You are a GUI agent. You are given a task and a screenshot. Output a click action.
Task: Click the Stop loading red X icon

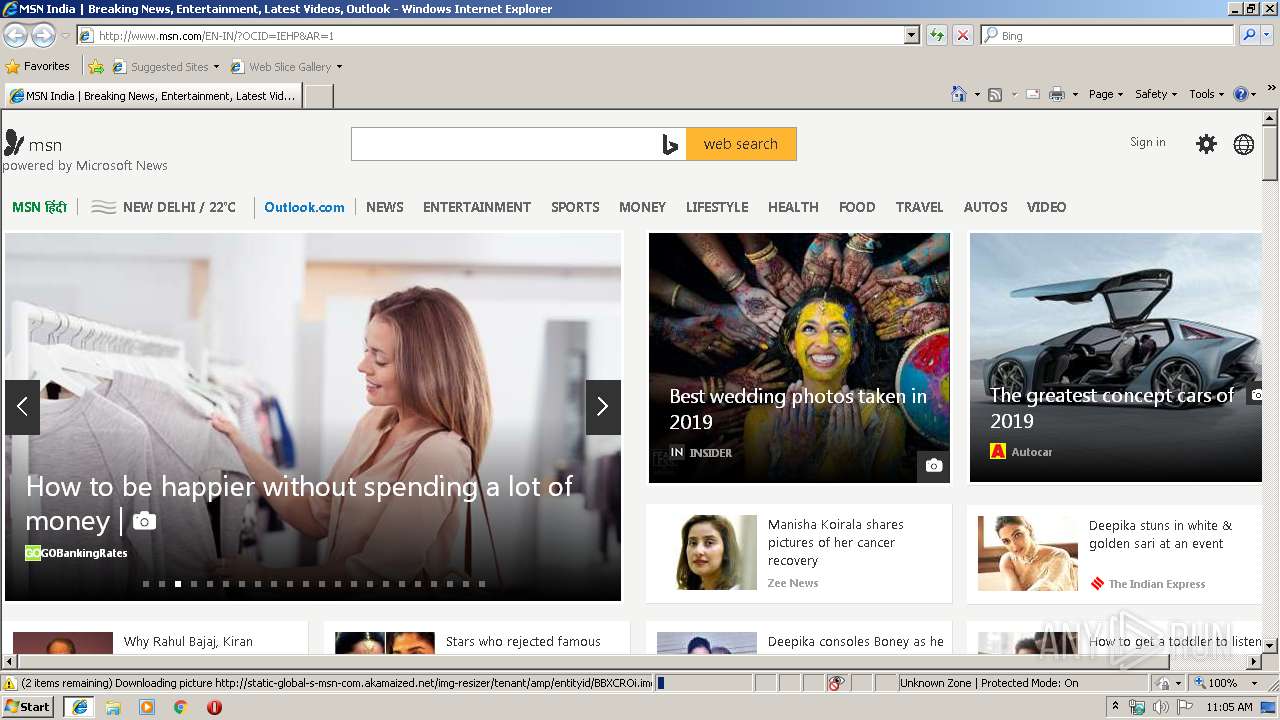click(x=962, y=35)
